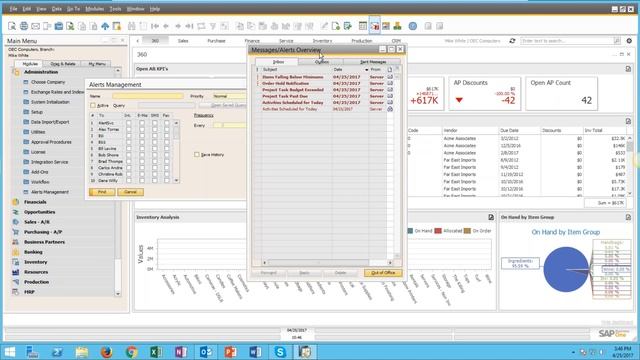Click the Allocated legend color swatch

[438, 231]
